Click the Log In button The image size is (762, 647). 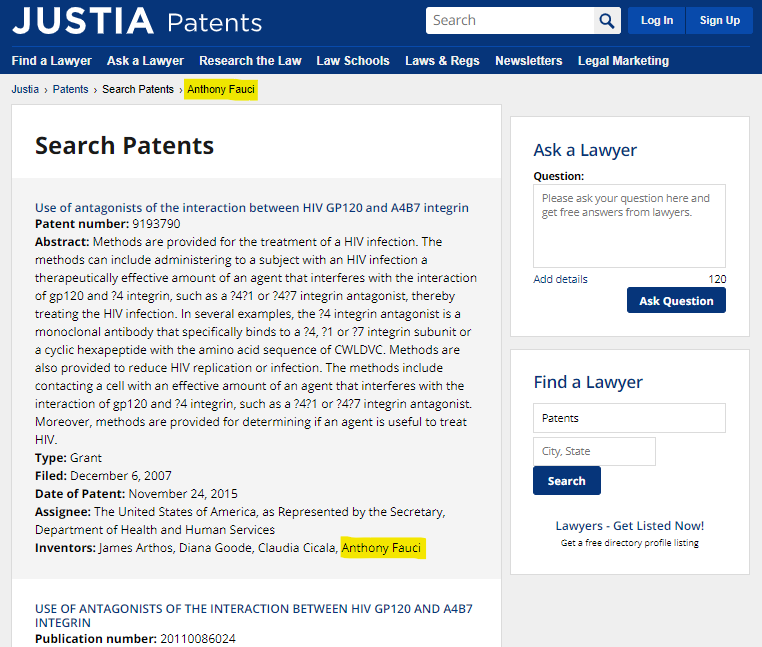pyautogui.click(x=657, y=20)
